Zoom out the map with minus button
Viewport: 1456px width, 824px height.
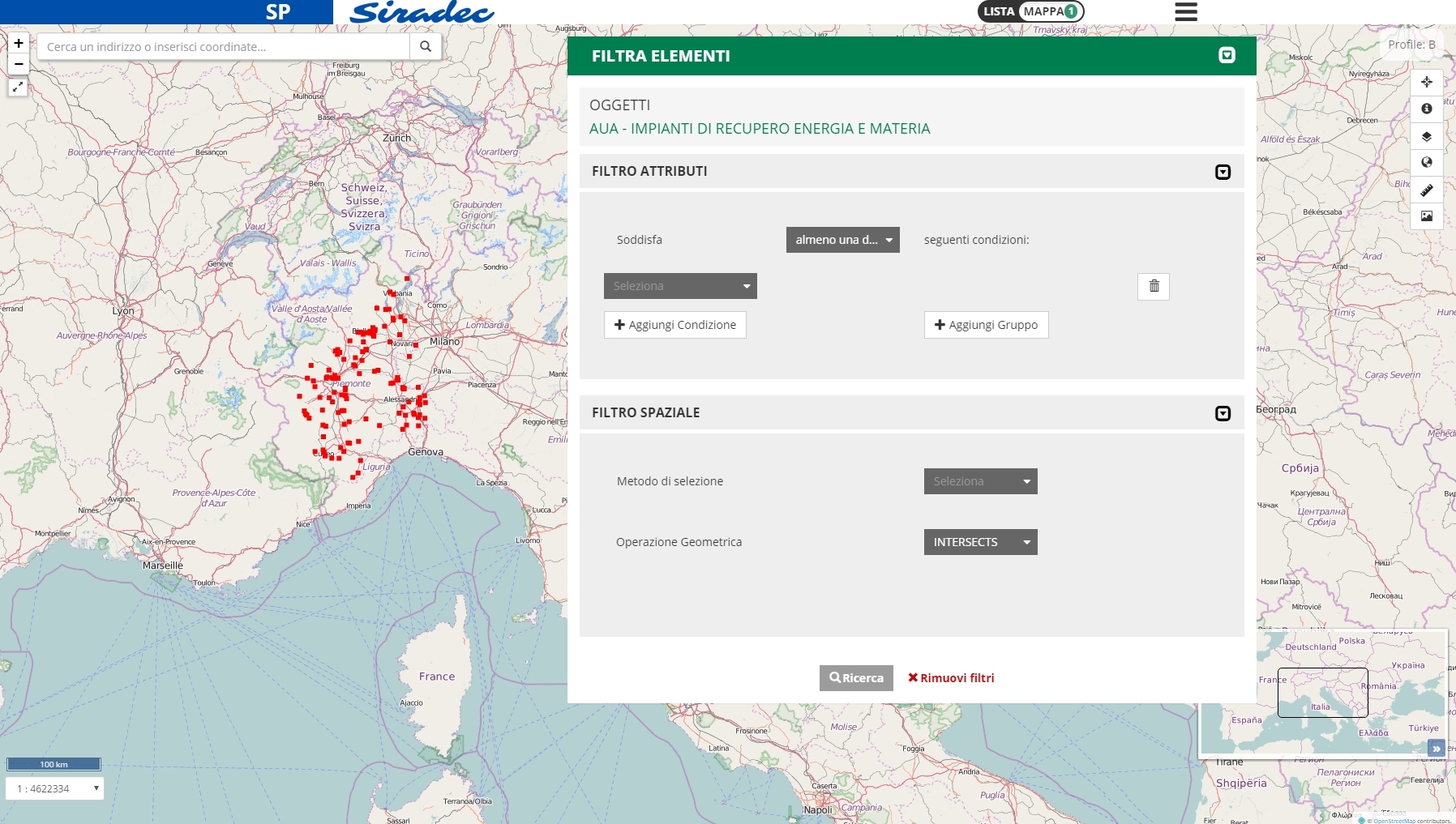pos(19,64)
